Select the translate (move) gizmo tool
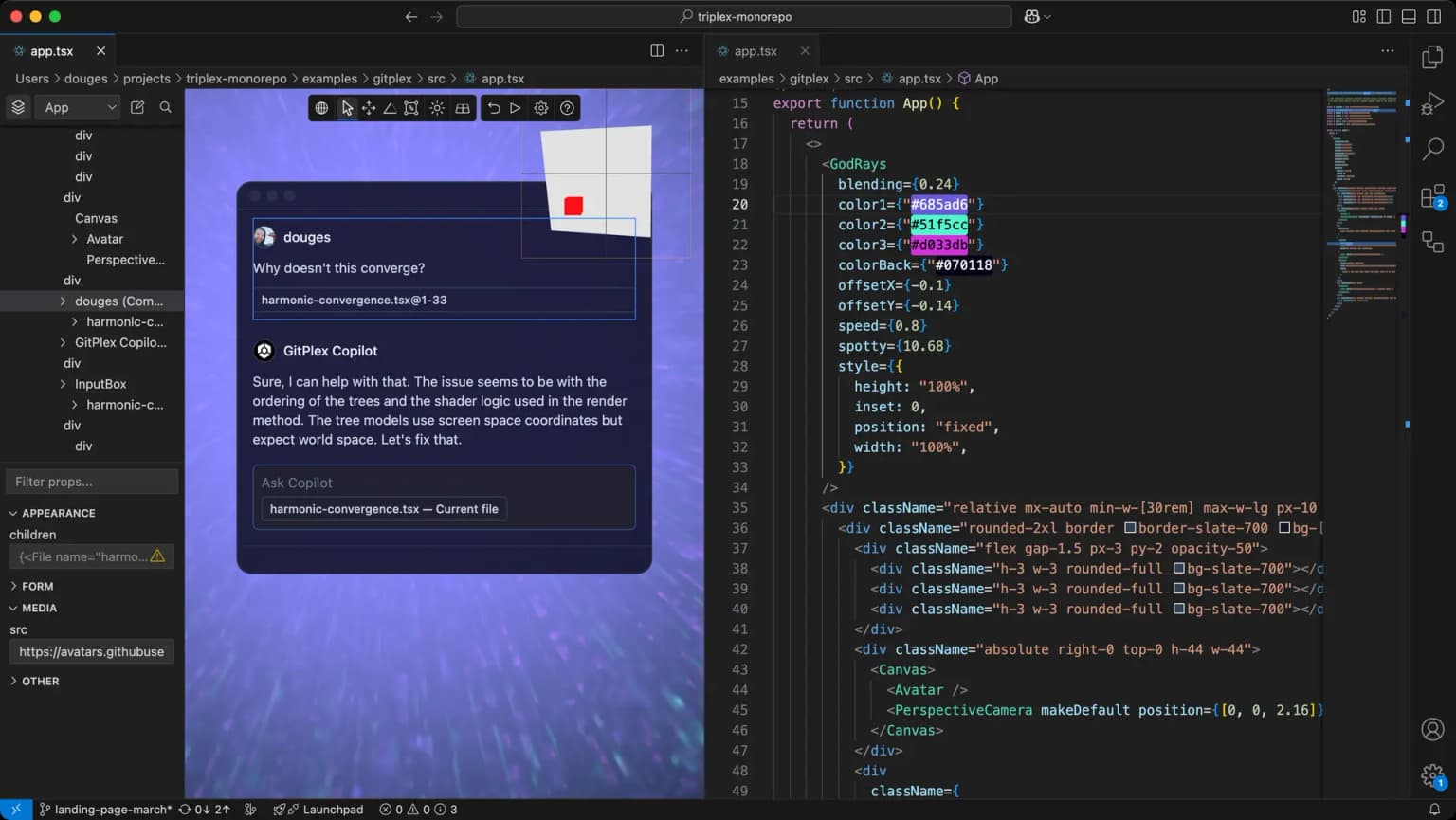1456x820 pixels. pyautogui.click(x=369, y=108)
